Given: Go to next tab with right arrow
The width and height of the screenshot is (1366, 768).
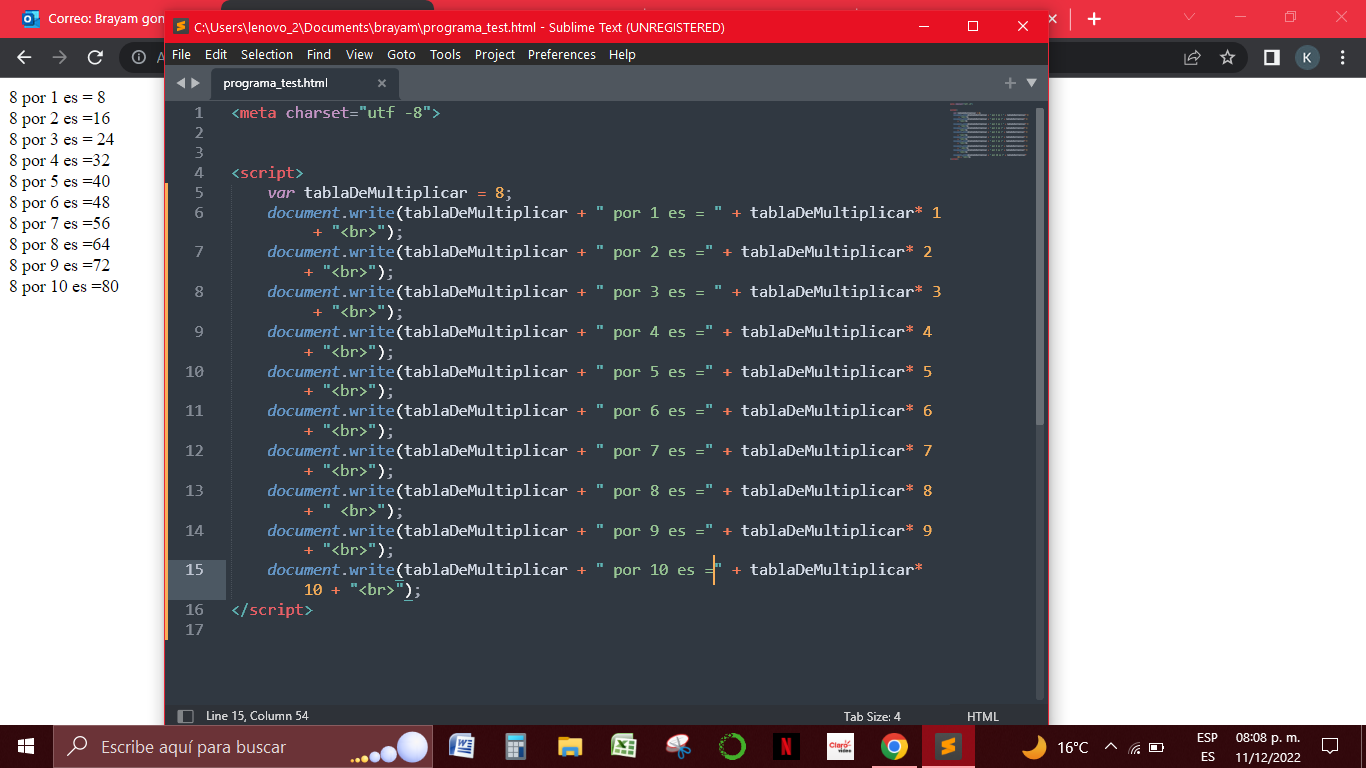Looking at the screenshot, I should pyautogui.click(x=196, y=83).
